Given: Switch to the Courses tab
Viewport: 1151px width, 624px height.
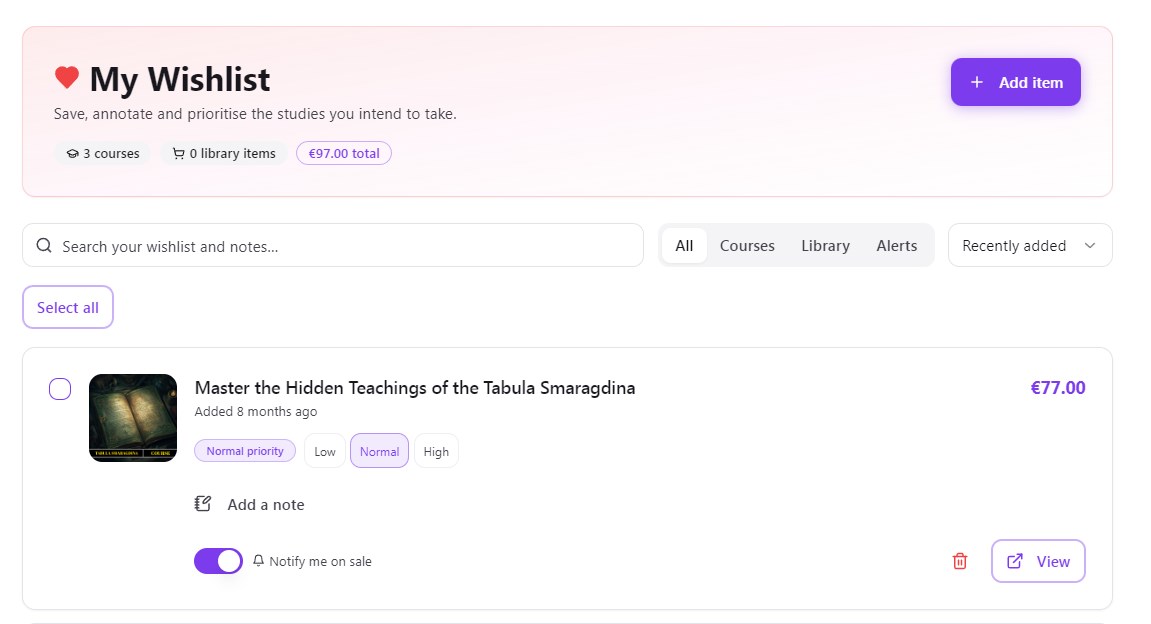Looking at the screenshot, I should click(747, 245).
